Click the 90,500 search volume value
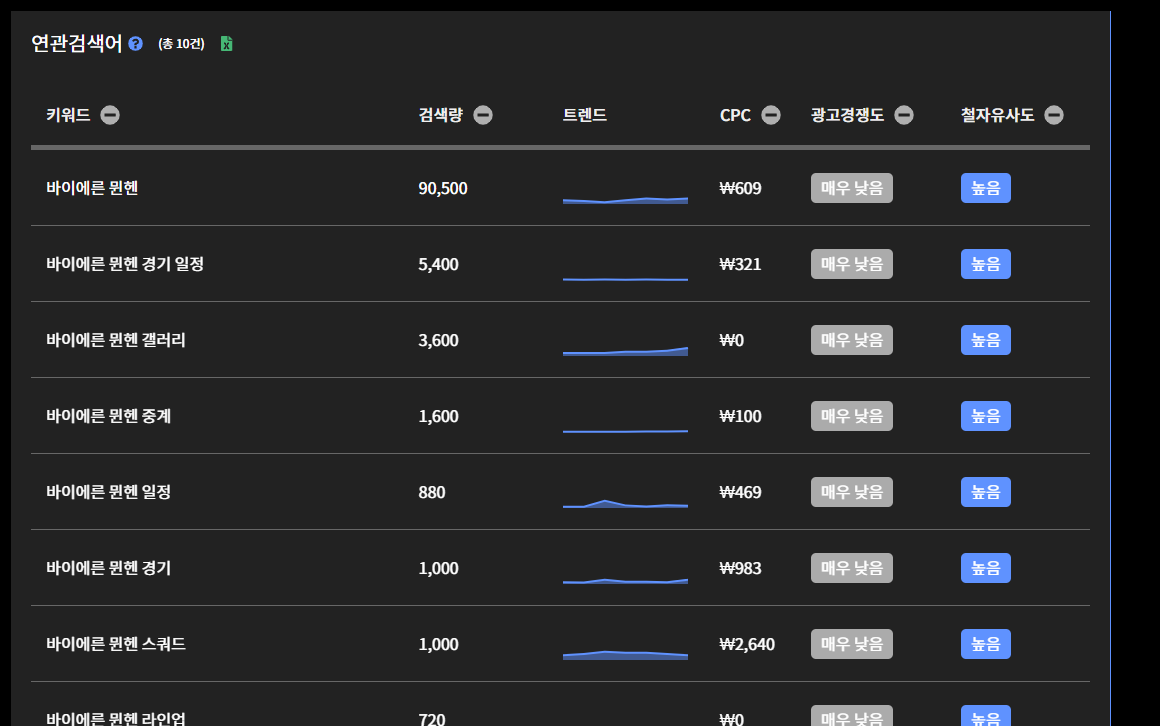Viewport: 1160px width, 726px height. click(x=443, y=188)
